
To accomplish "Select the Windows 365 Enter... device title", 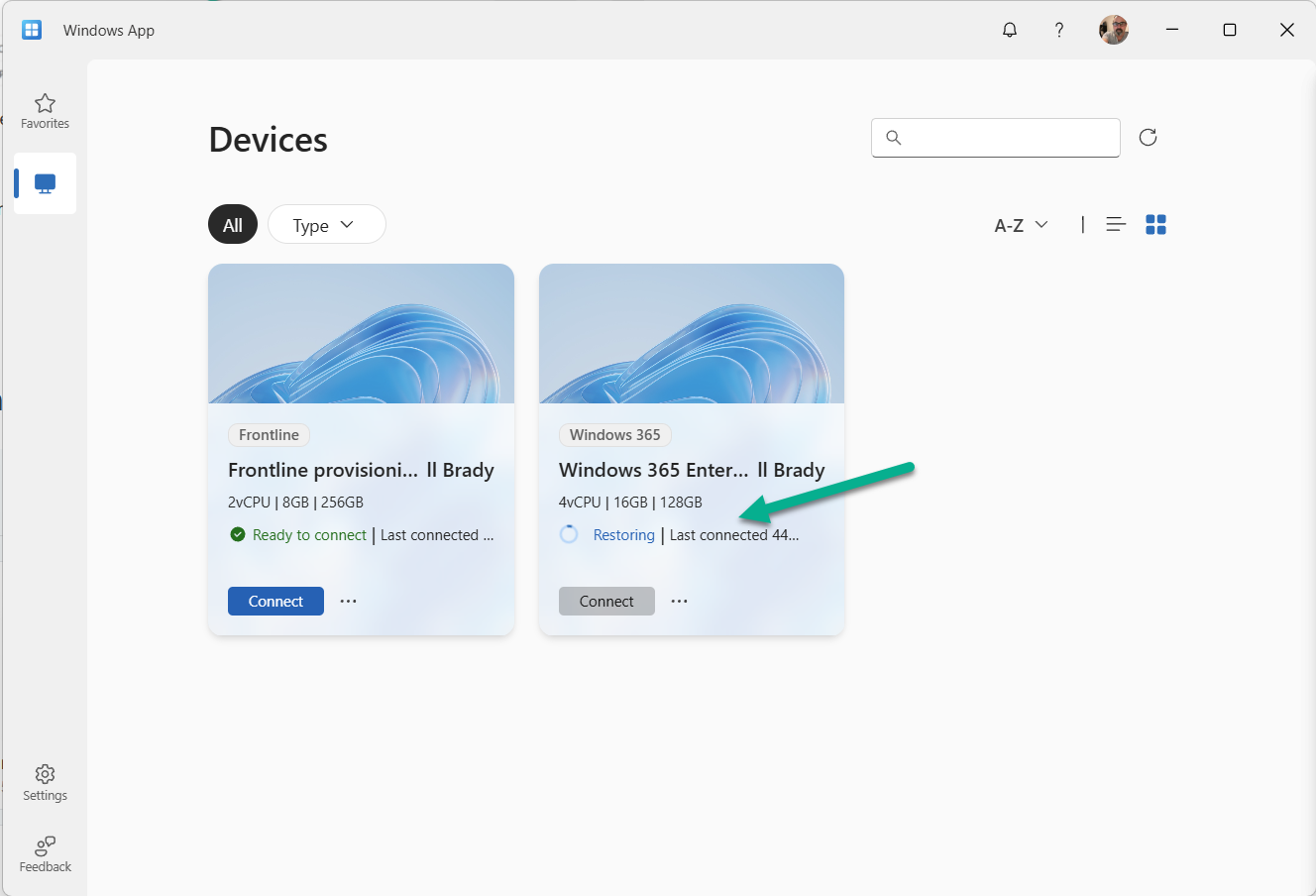I will tap(692, 470).
